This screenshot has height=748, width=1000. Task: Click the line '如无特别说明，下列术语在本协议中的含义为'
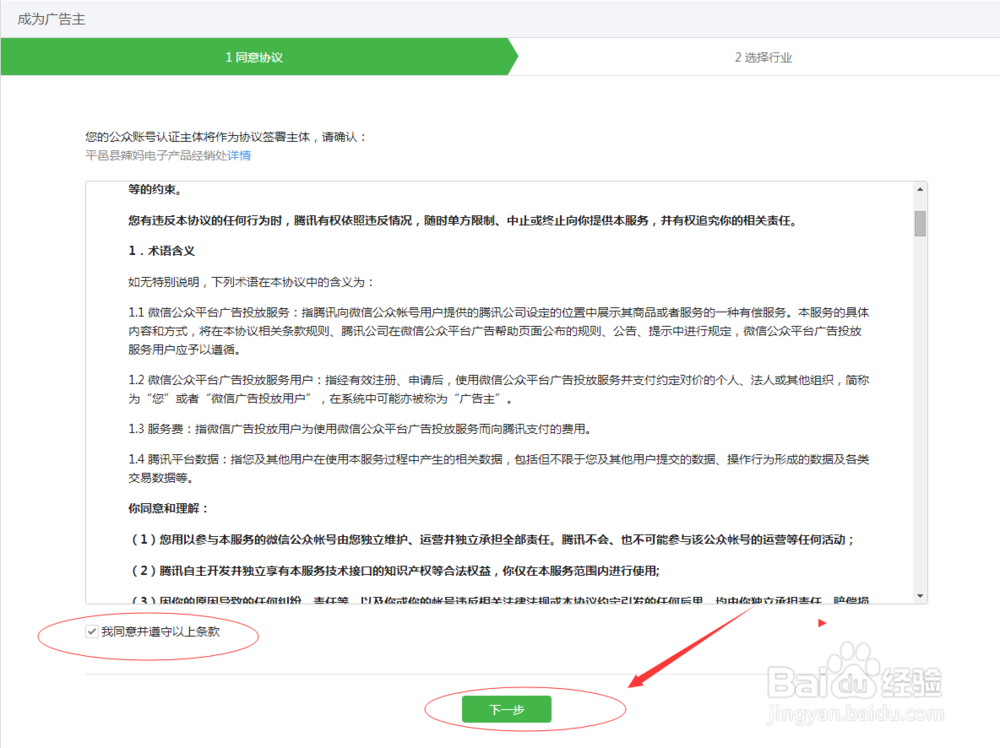[x=251, y=282]
